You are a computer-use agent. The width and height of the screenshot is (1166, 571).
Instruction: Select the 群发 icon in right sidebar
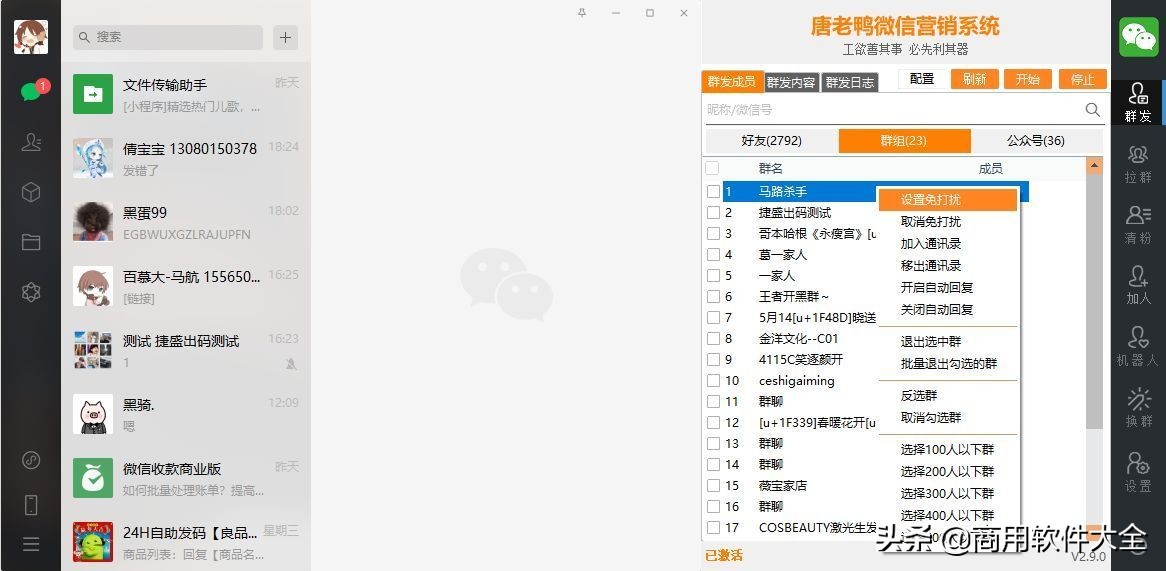(1138, 103)
